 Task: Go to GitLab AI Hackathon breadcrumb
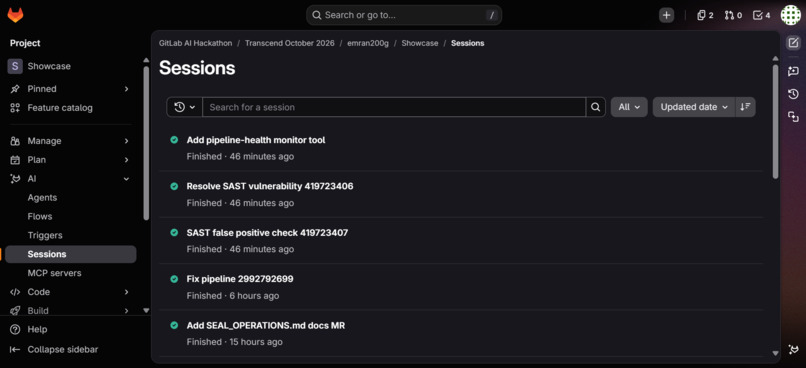coord(195,43)
